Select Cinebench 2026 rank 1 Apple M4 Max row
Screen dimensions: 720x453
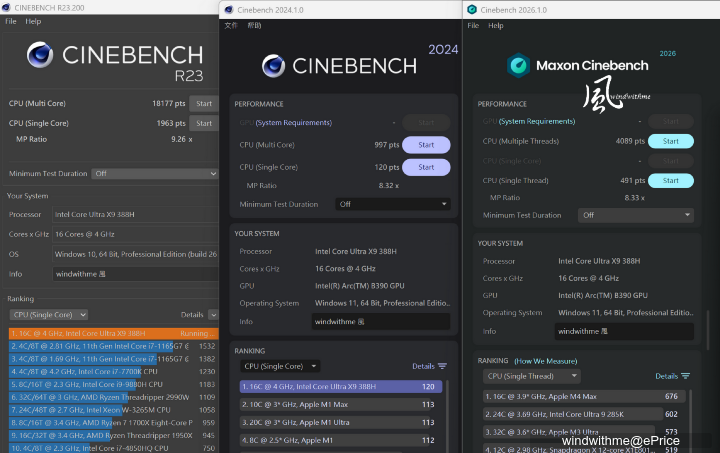point(584,397)
